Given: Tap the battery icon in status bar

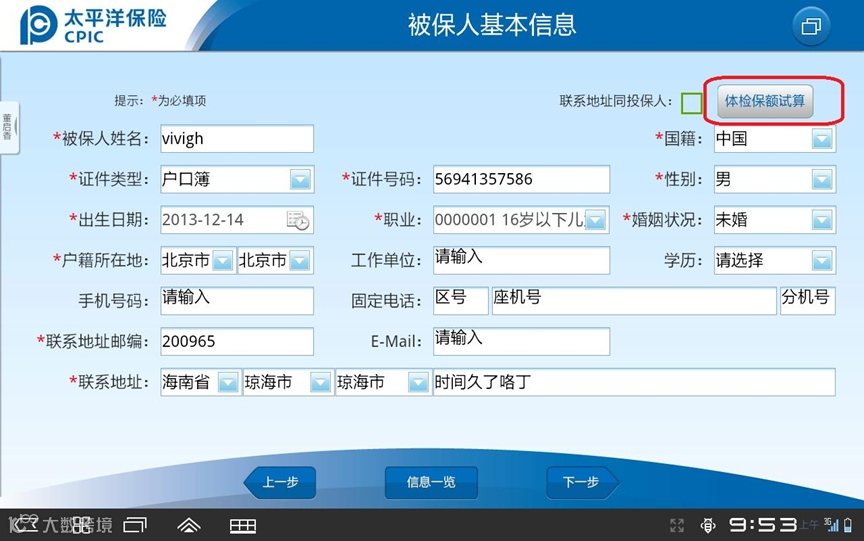Looking at the screenshot, I should [x=848, y=524].
